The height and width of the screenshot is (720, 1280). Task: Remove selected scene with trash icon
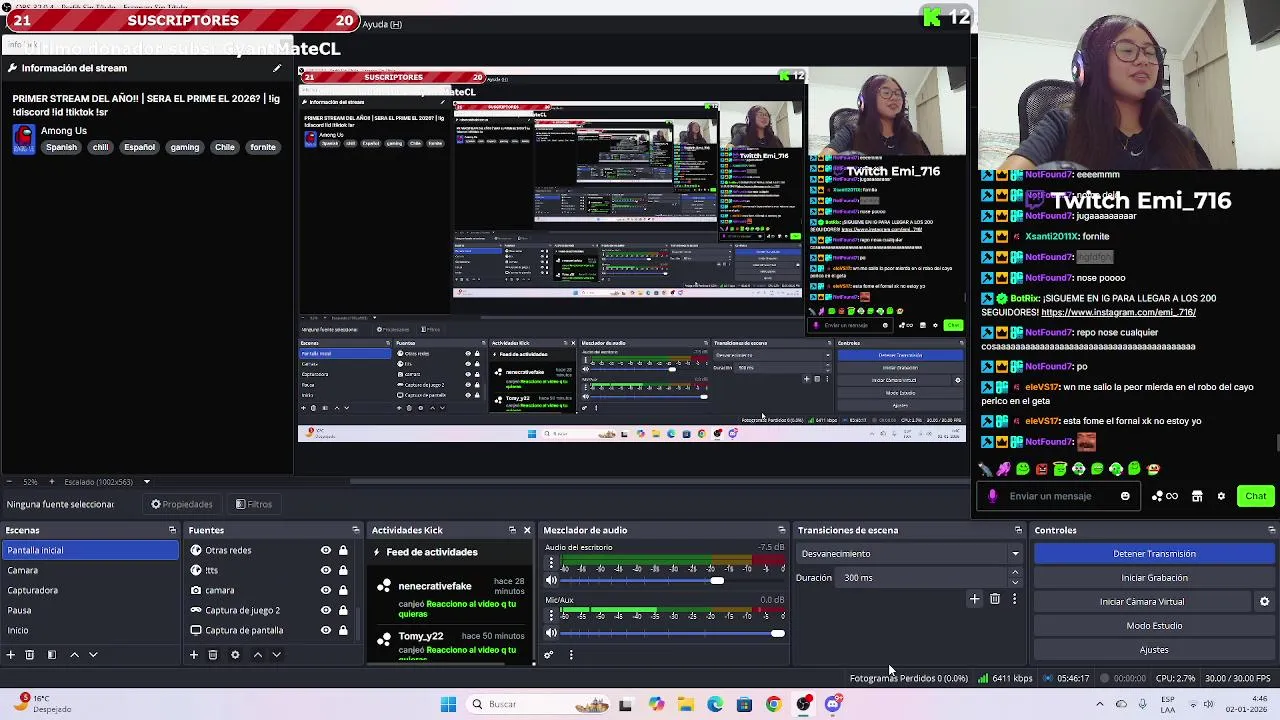30,655
